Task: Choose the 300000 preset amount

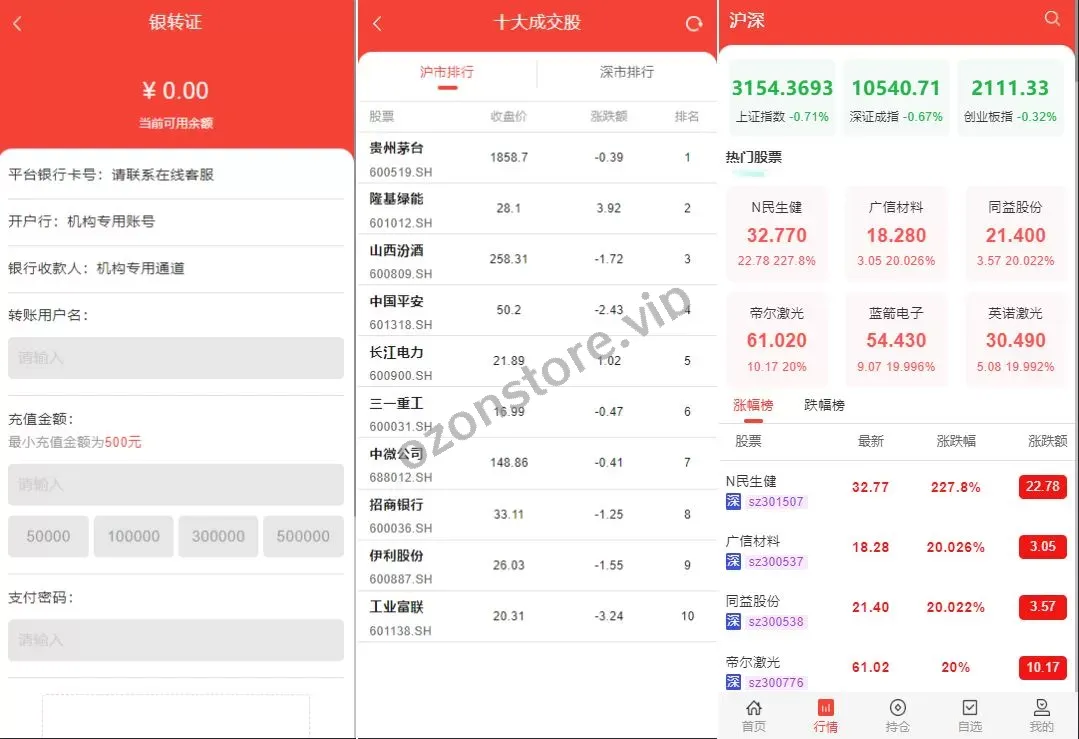Action: pos(218,536)
